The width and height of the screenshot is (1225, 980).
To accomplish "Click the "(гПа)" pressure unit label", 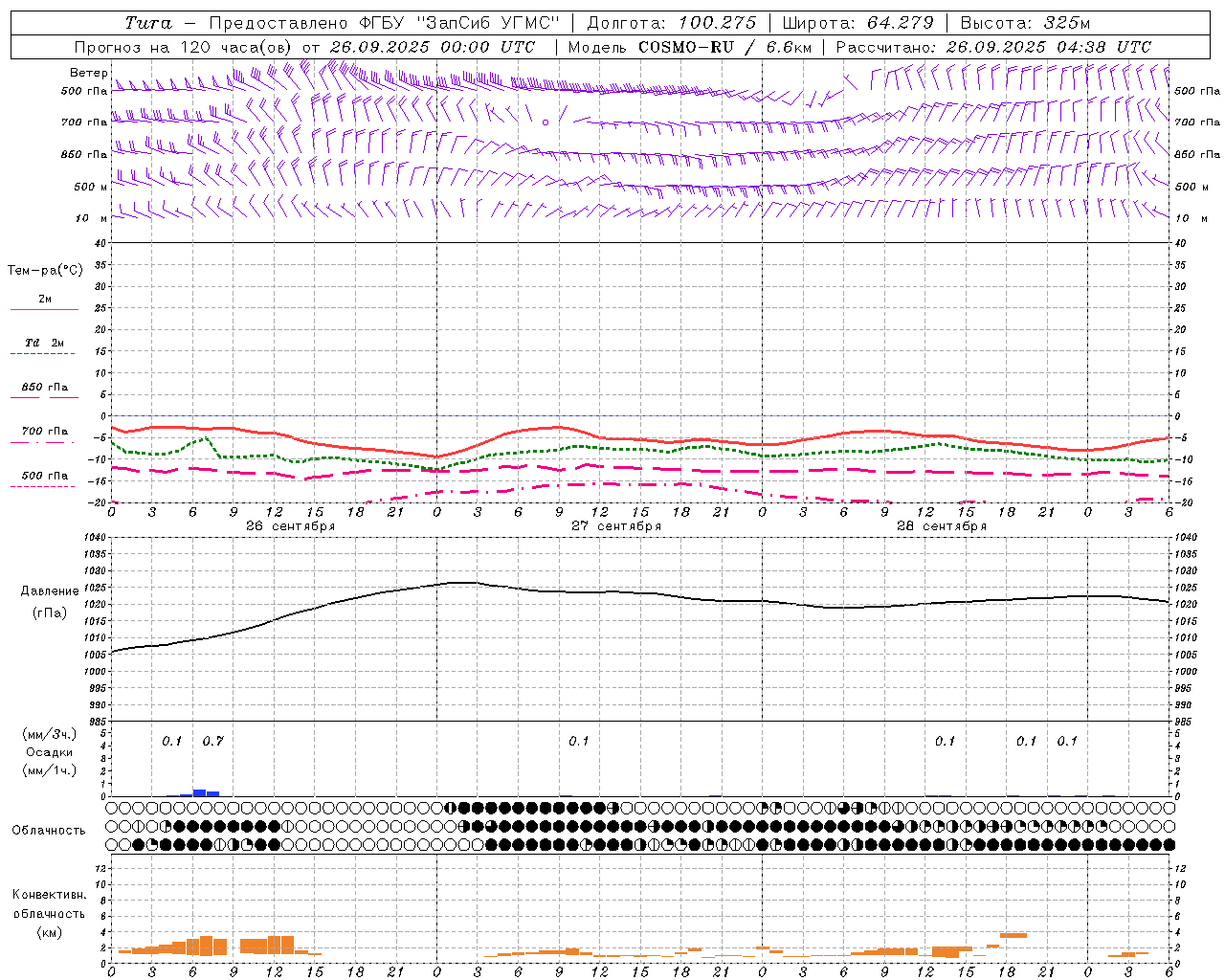I will coord(49,613).
